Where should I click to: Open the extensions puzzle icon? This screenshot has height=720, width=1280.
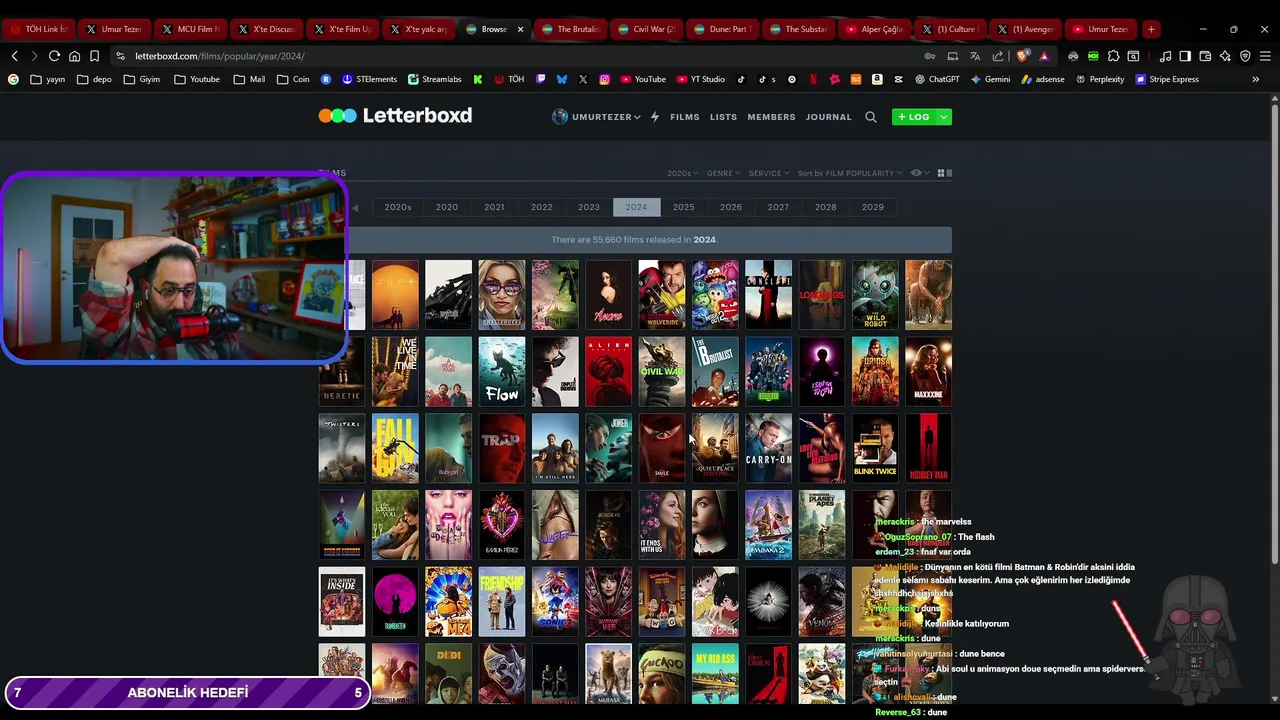[x=1113, y=56]
